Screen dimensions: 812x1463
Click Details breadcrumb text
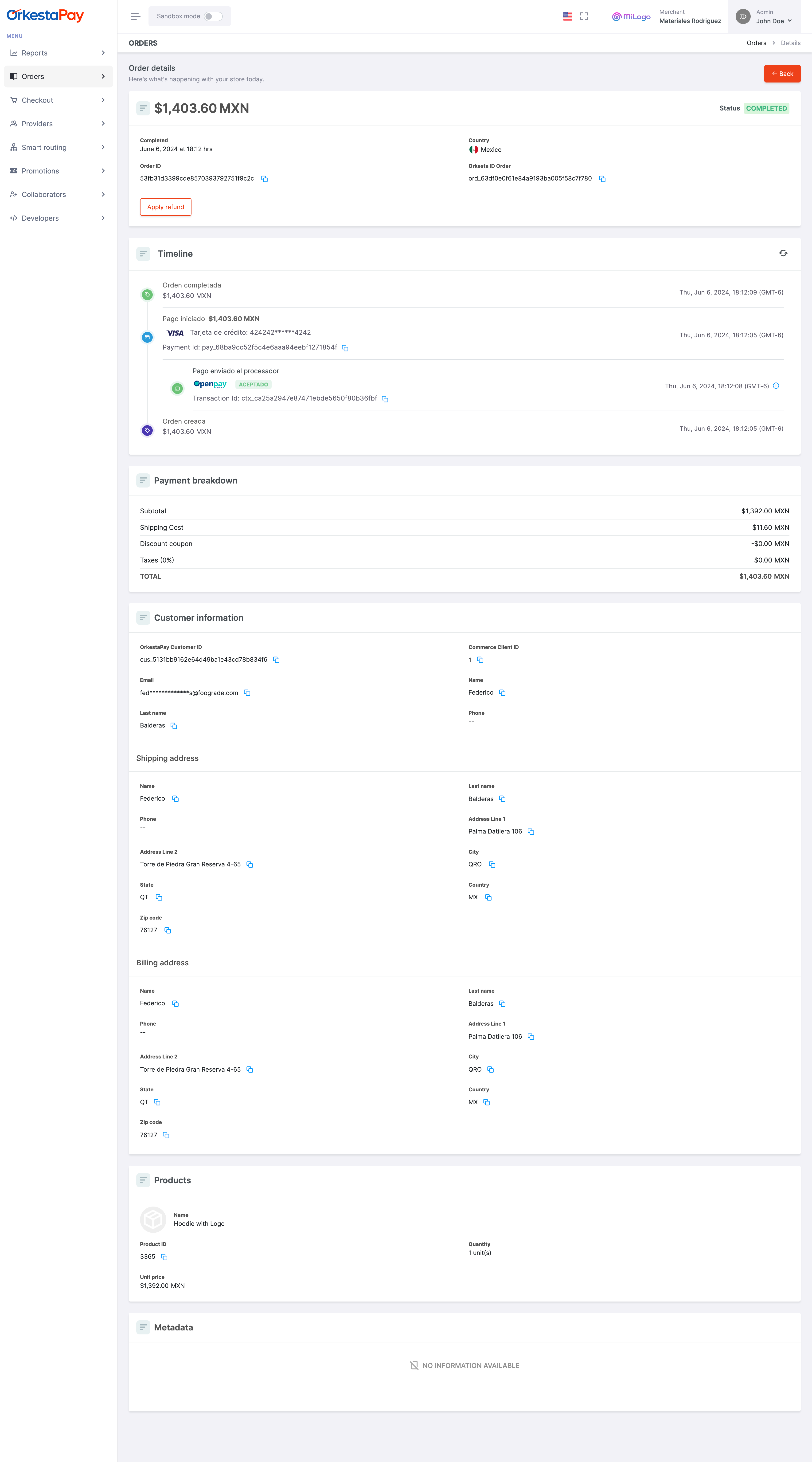click(x=790, y=43)
